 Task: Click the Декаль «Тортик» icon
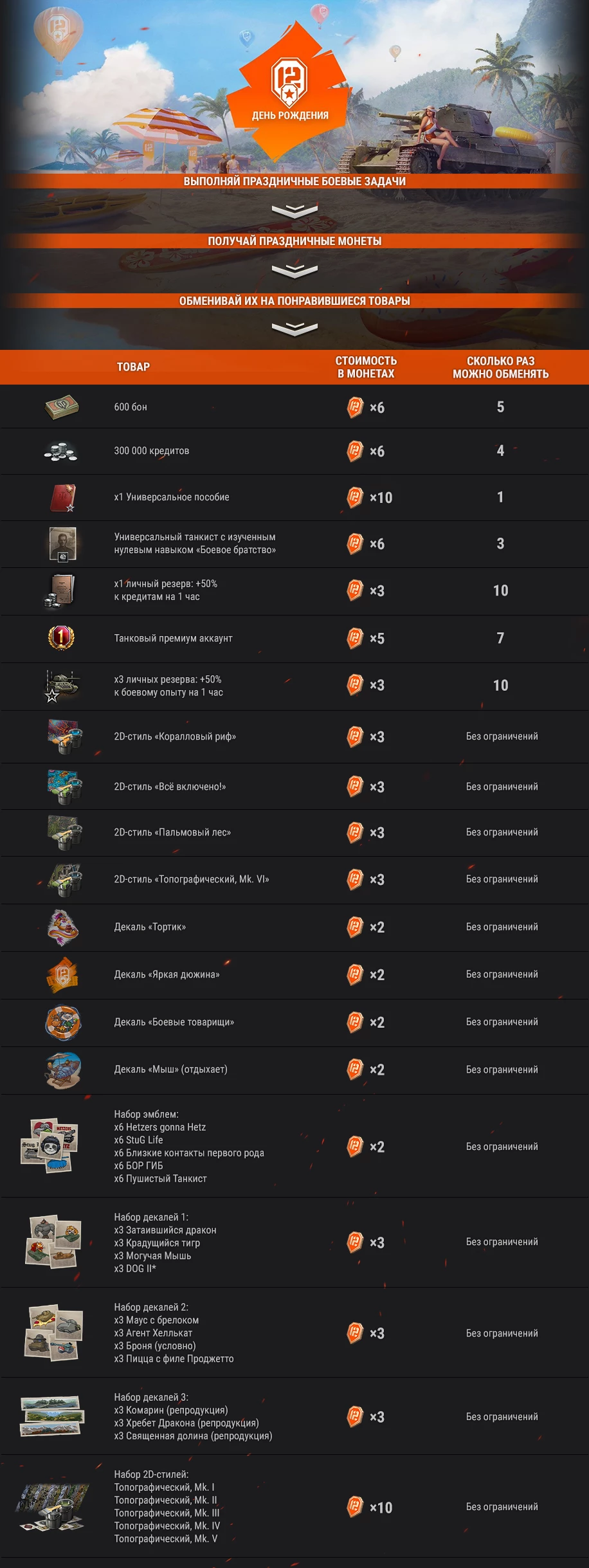63,927
